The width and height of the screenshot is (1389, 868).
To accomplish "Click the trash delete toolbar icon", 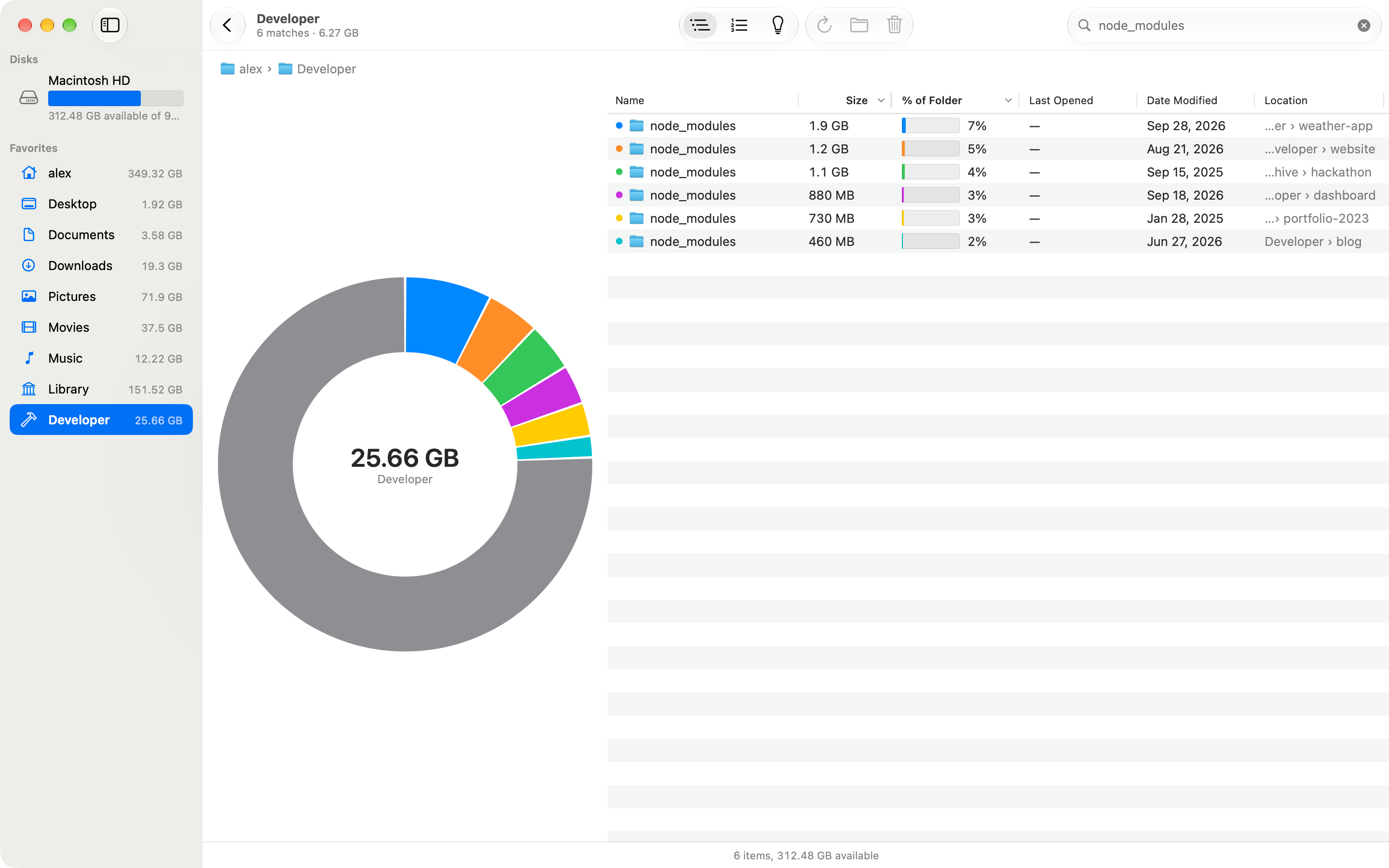I will click(x=894, y=25).
